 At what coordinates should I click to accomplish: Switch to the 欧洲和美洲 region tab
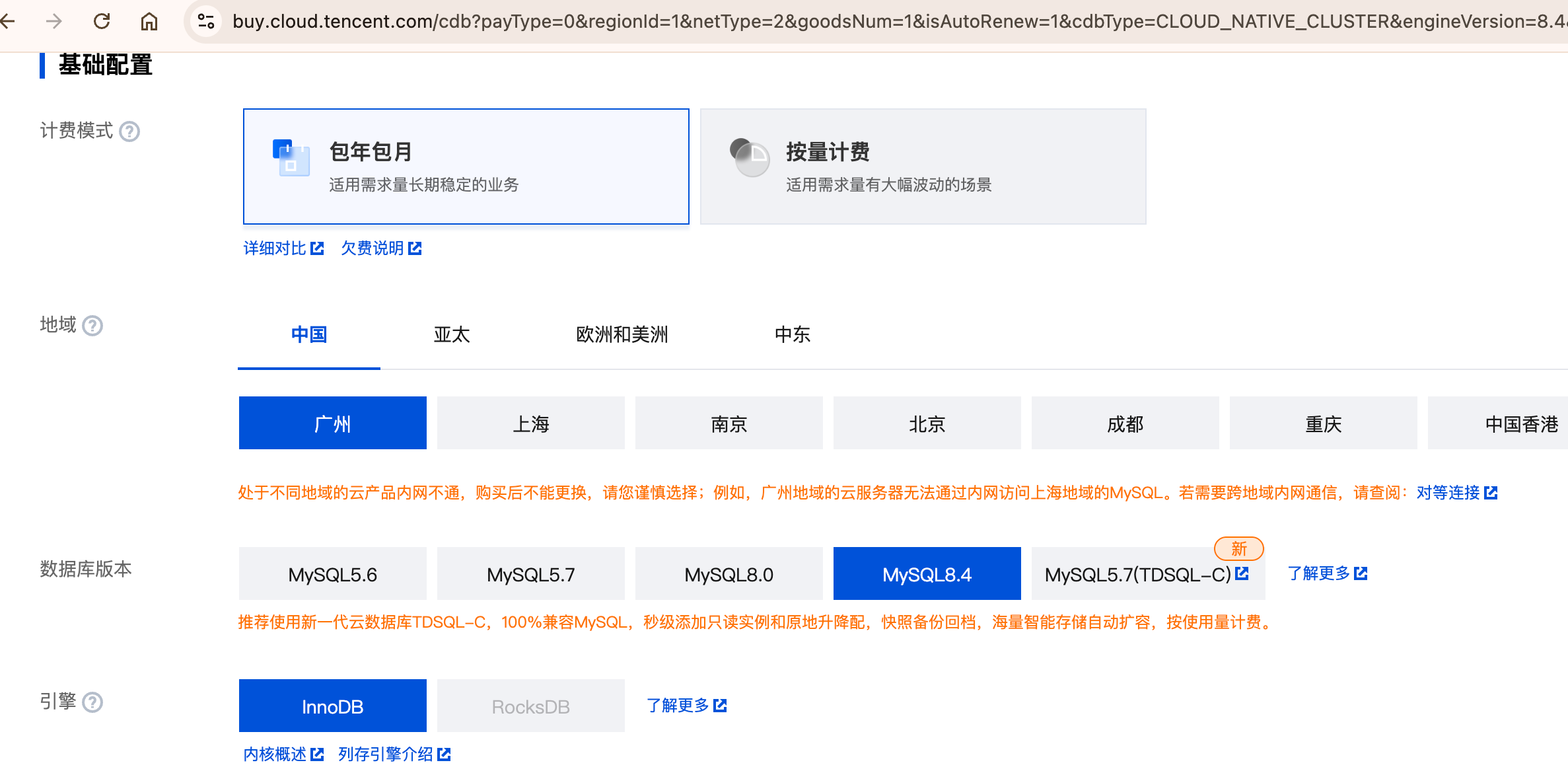coord(622,335)
